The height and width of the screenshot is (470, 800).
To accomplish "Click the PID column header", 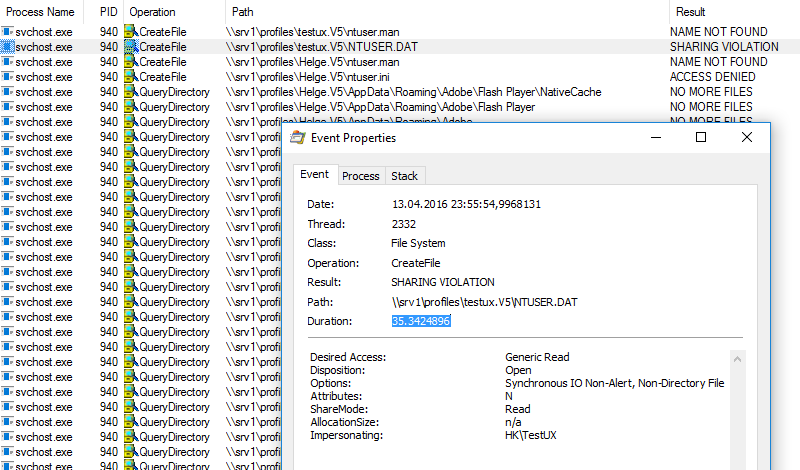I will click(108, 12).
